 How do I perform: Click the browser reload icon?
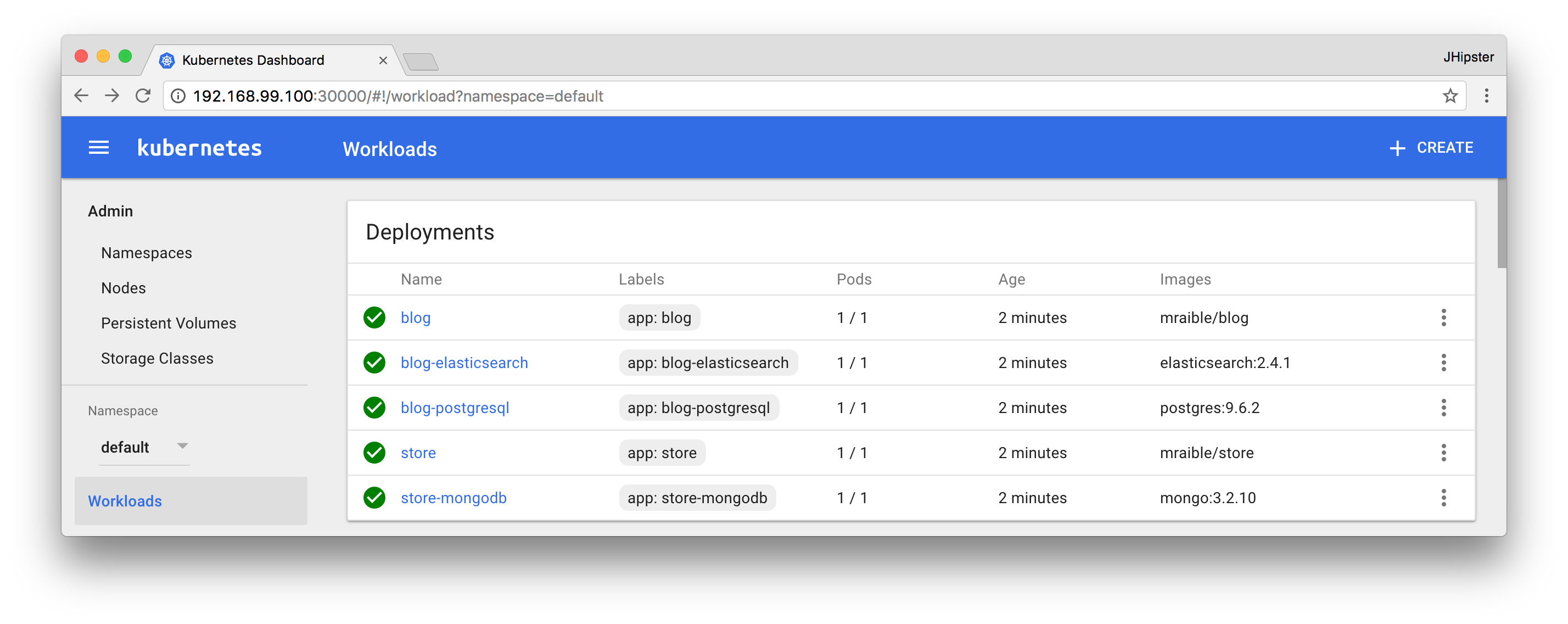pos(143,96)
